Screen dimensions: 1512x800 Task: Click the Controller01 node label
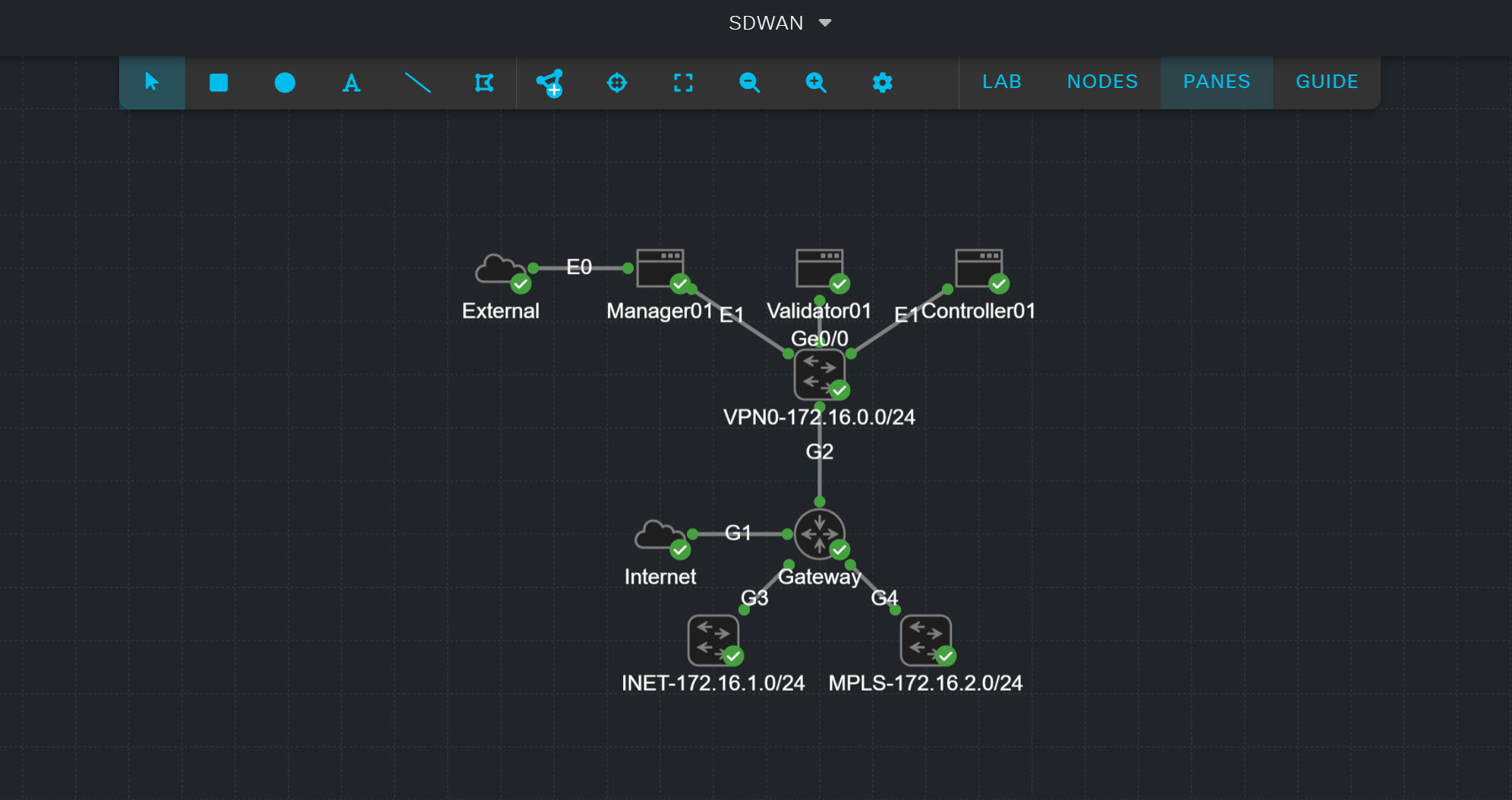coord(979,311)
